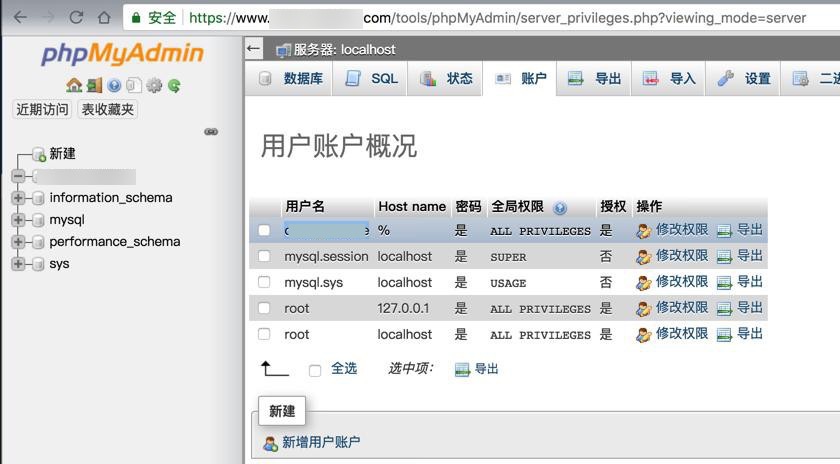Click 修改权限 link for % host user
The image size is (840, 464).
[681, 230]
